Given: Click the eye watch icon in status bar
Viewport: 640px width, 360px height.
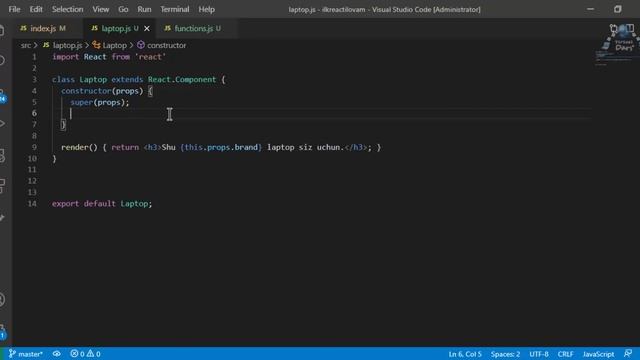Looking at the screenshot, I should pos(57,354).
